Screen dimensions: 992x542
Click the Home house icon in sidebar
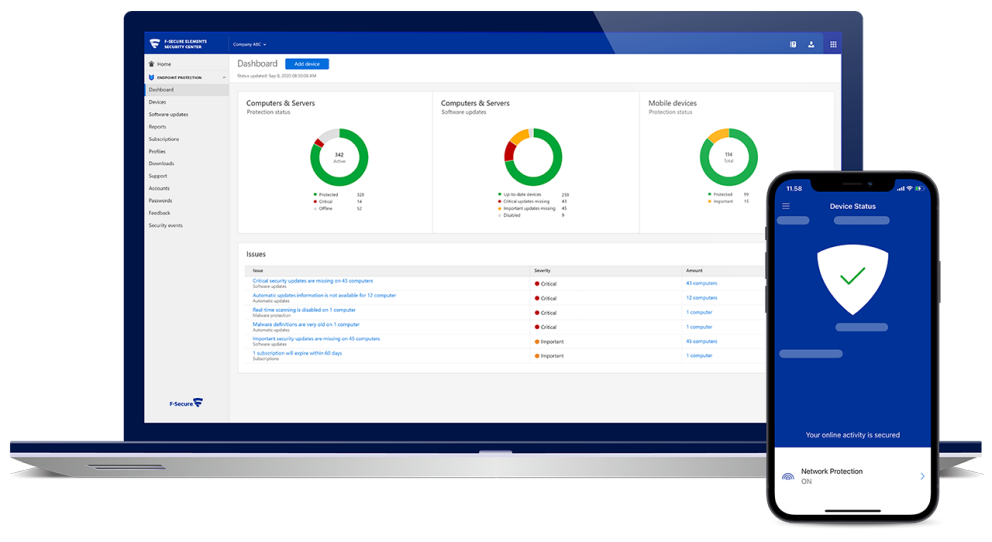151,64
